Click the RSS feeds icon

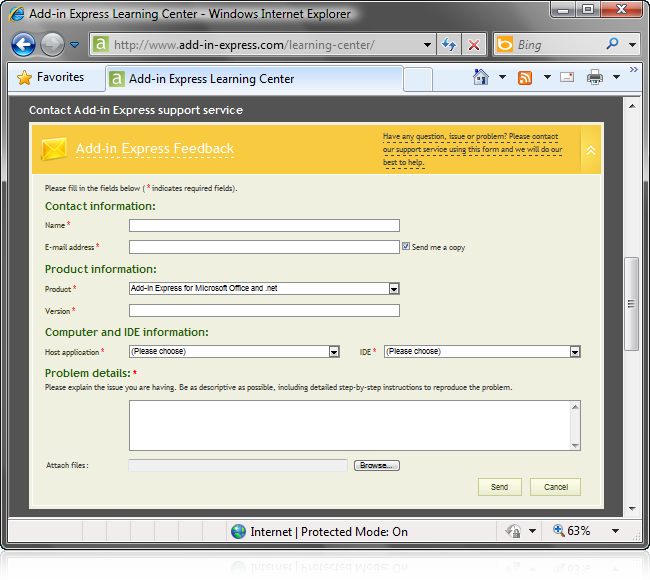pos(525,78)
